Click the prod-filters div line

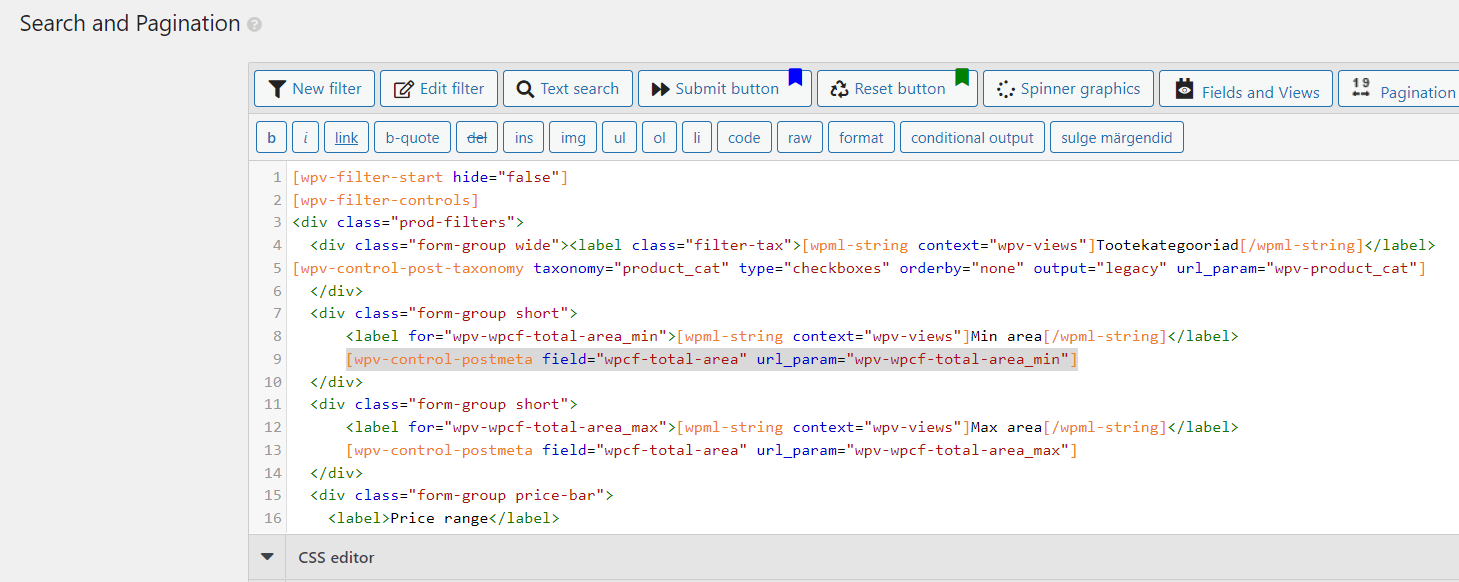408,222
